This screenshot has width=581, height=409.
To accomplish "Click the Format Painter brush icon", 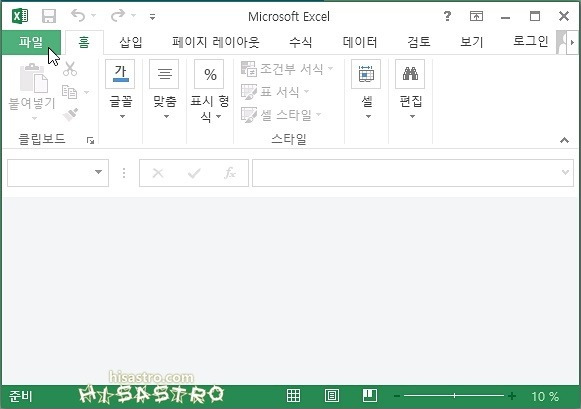I will tap(70, 114).
